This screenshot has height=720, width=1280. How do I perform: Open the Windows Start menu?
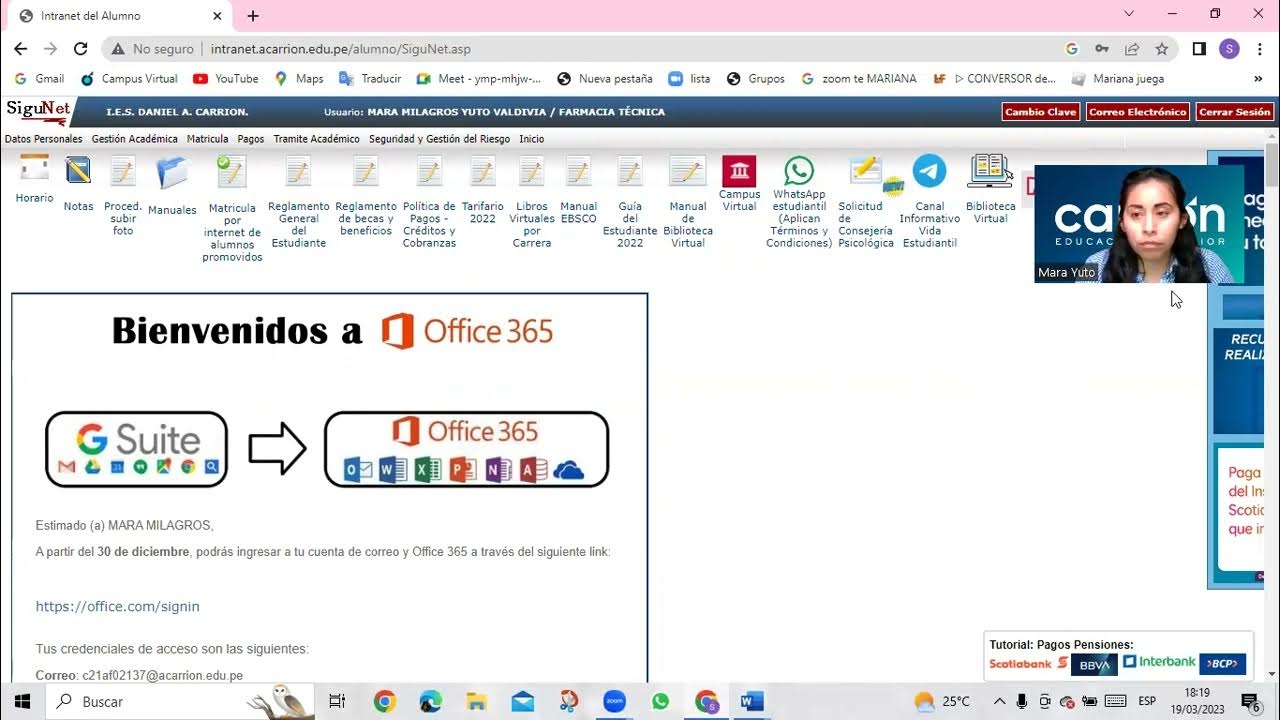click(x=22, y=702)
